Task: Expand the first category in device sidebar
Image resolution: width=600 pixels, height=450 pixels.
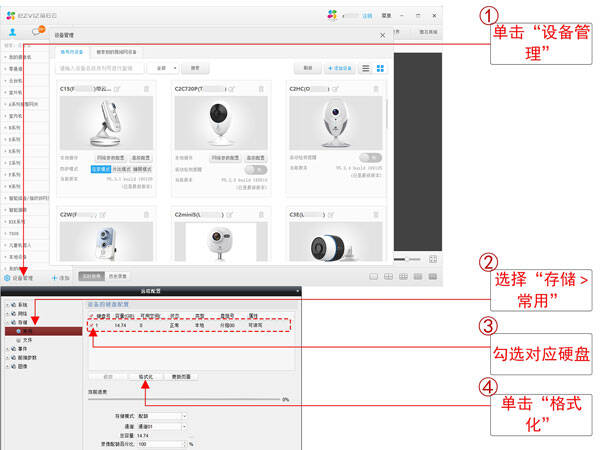Action: point(5,57)
